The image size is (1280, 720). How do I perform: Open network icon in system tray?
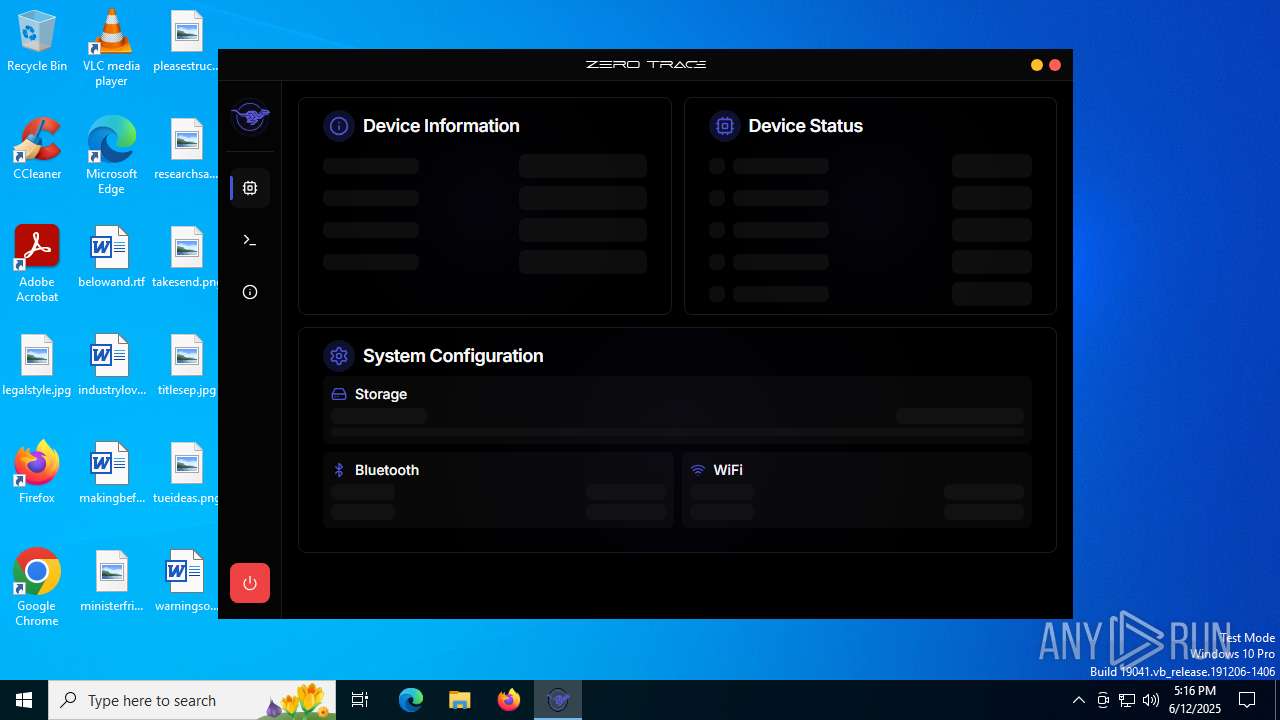pyautogui.click(x=1127, y=700)
